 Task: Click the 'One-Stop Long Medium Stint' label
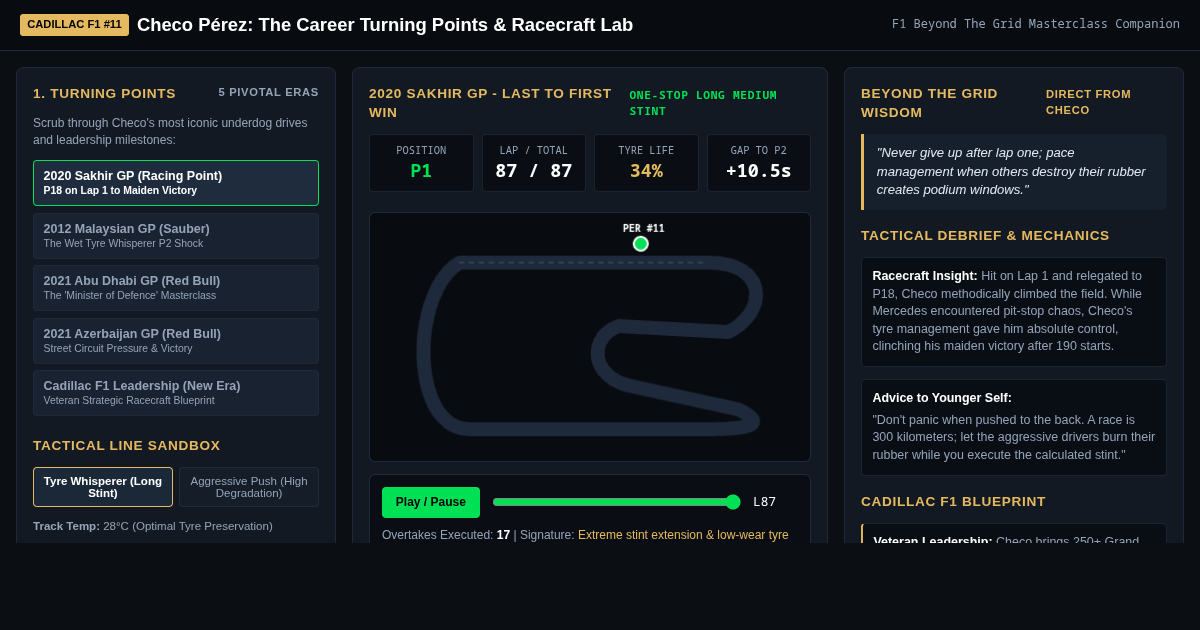point(703,103)
